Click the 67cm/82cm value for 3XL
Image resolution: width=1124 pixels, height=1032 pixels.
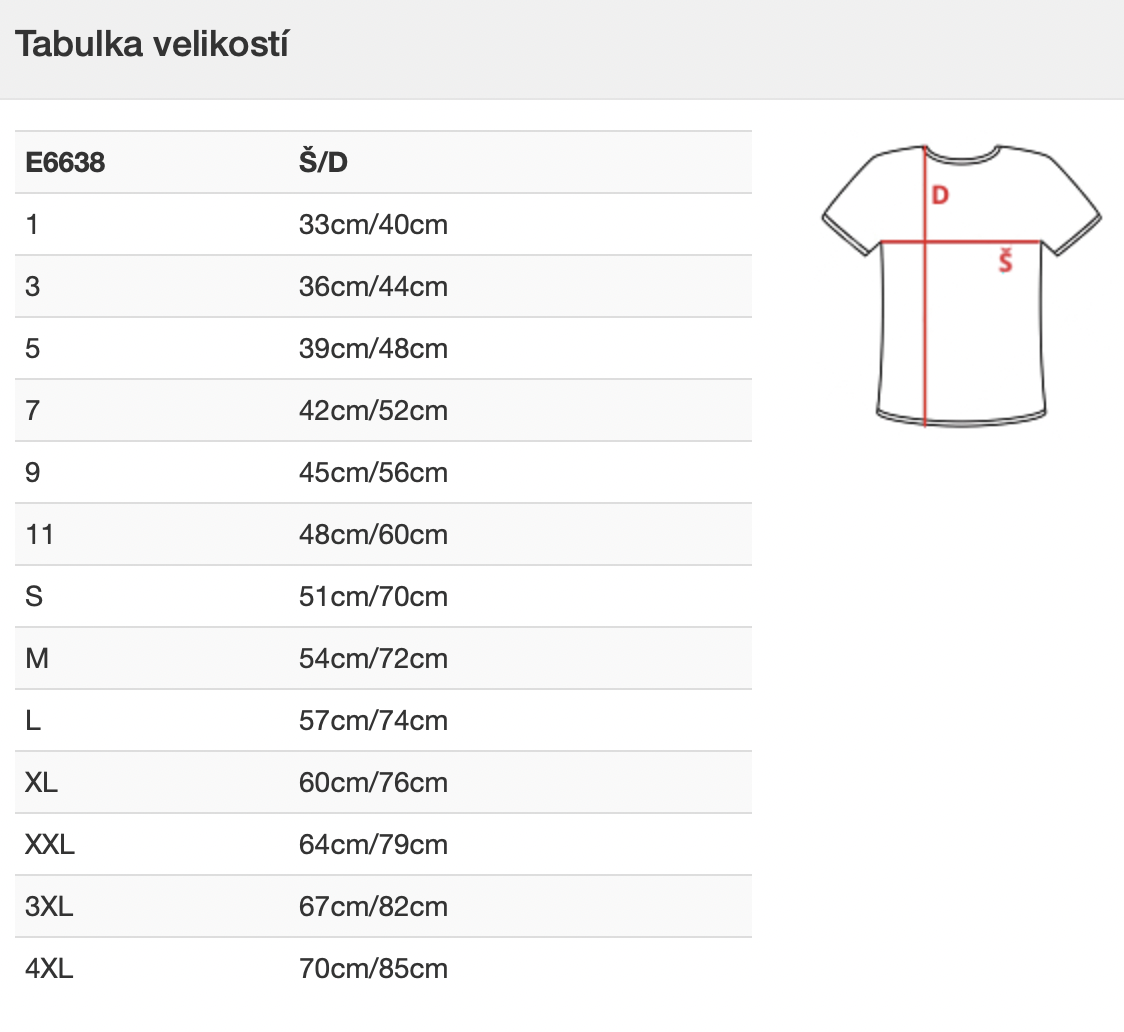(x=373, y=907)
